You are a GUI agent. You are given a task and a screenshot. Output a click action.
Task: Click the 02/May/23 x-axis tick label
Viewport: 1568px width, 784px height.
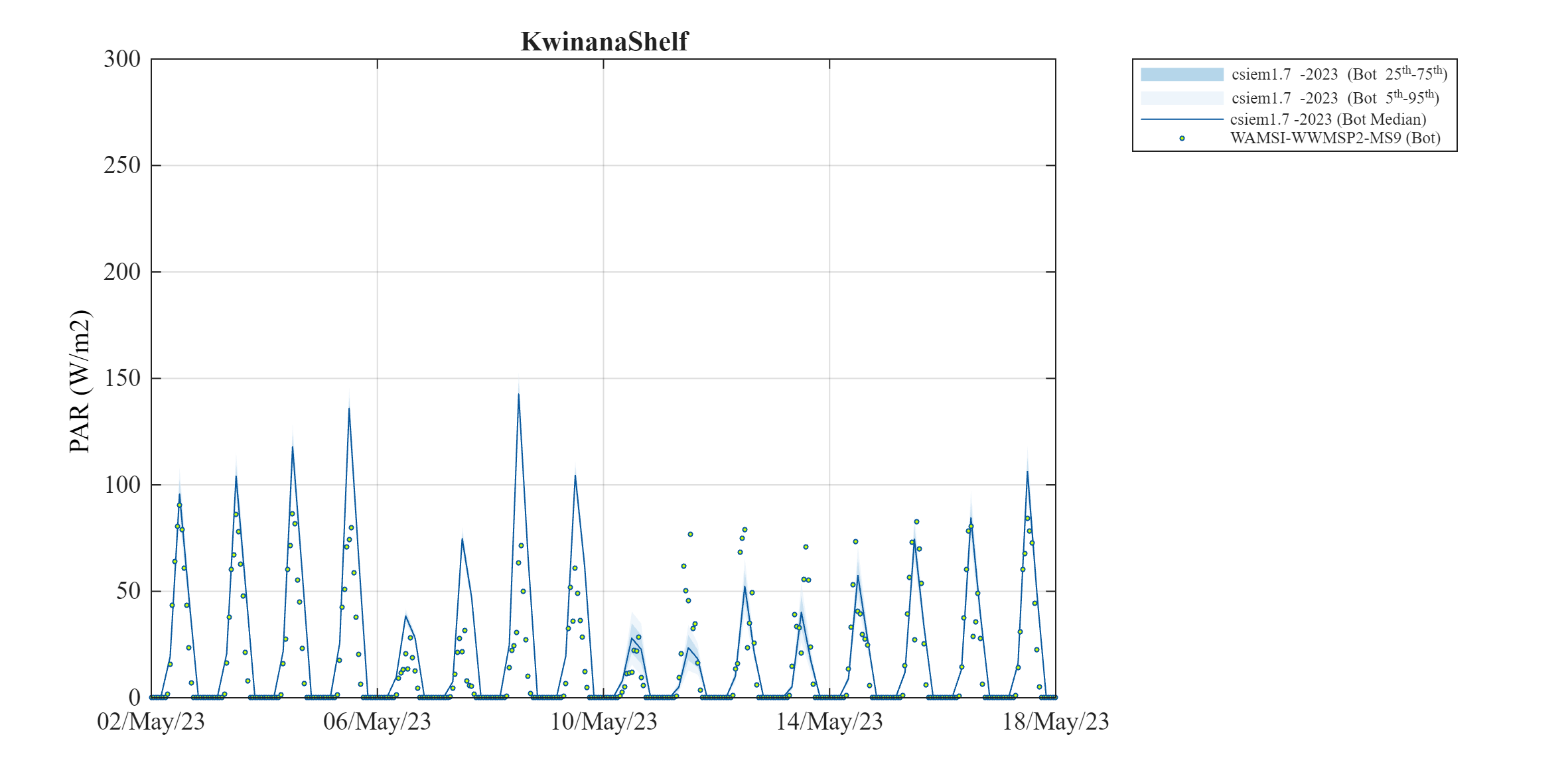[151, 722]
